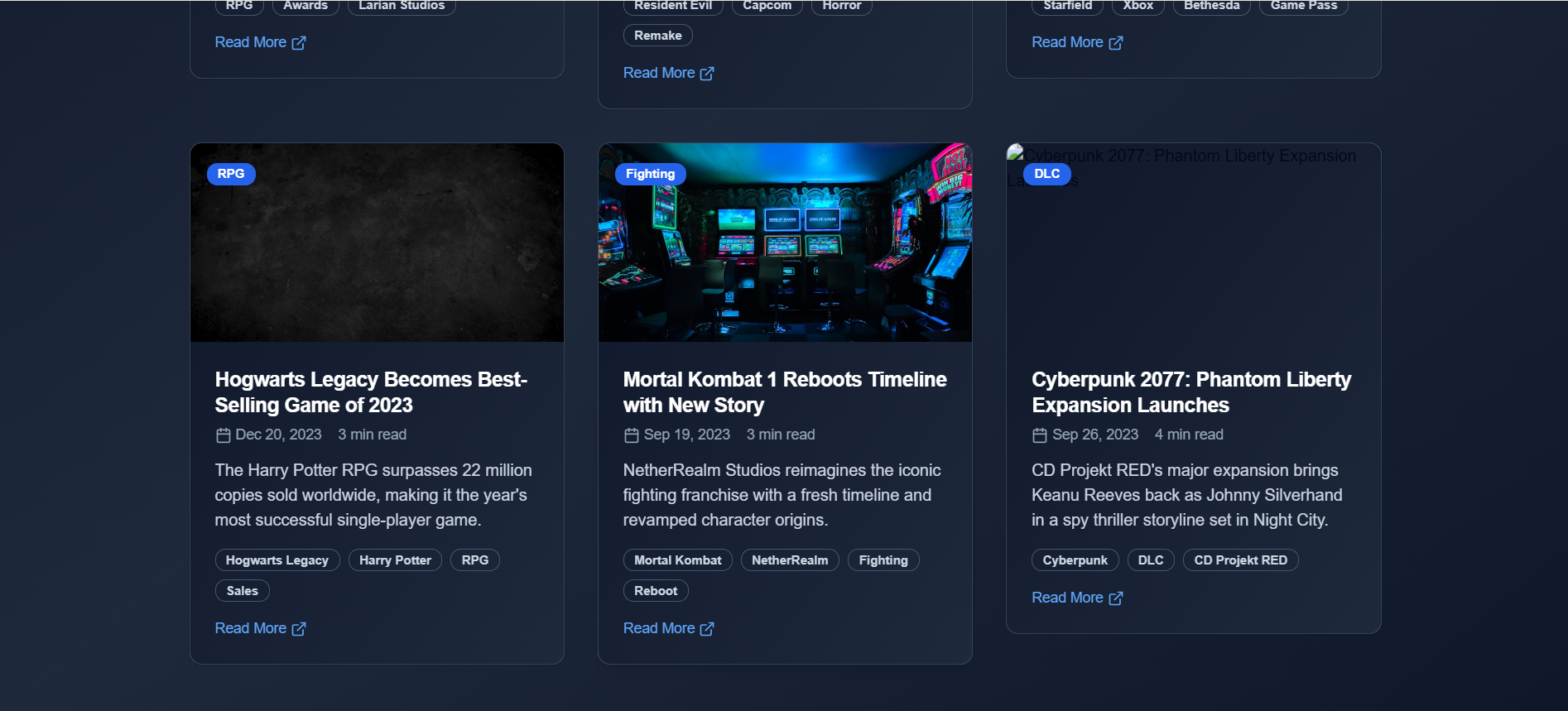Open headline Hogwarts Legacy Becomes Best-Selling Game
Screen dimensions: 1568x711
click(x=371, y=392)
